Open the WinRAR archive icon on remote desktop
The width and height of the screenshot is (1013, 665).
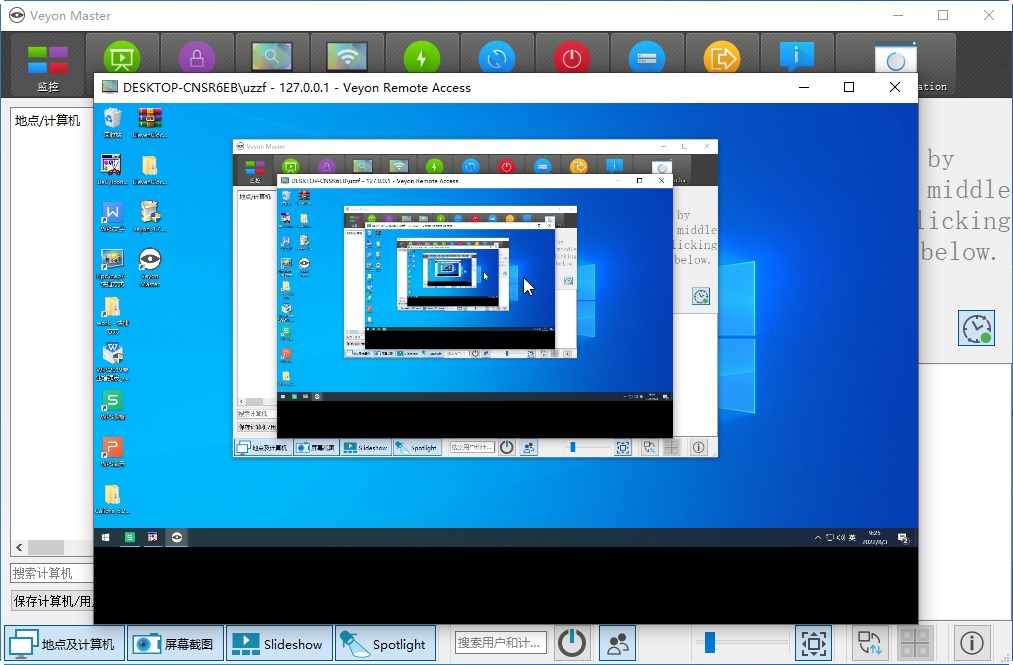[x=150, y=123]
